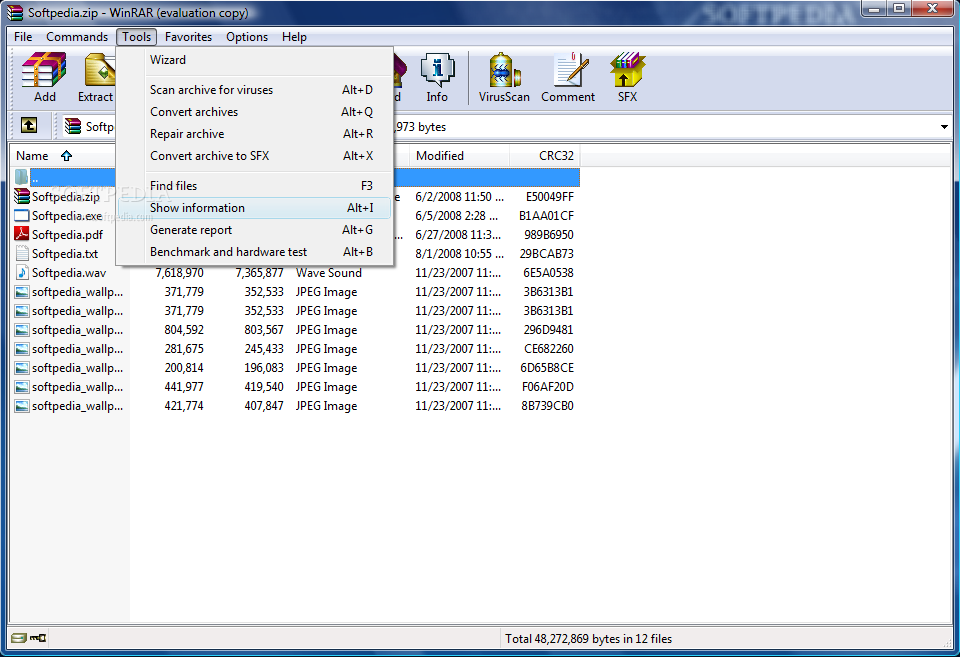
Task: Click the parent folder '..' icon
Action: coord(21,178)
